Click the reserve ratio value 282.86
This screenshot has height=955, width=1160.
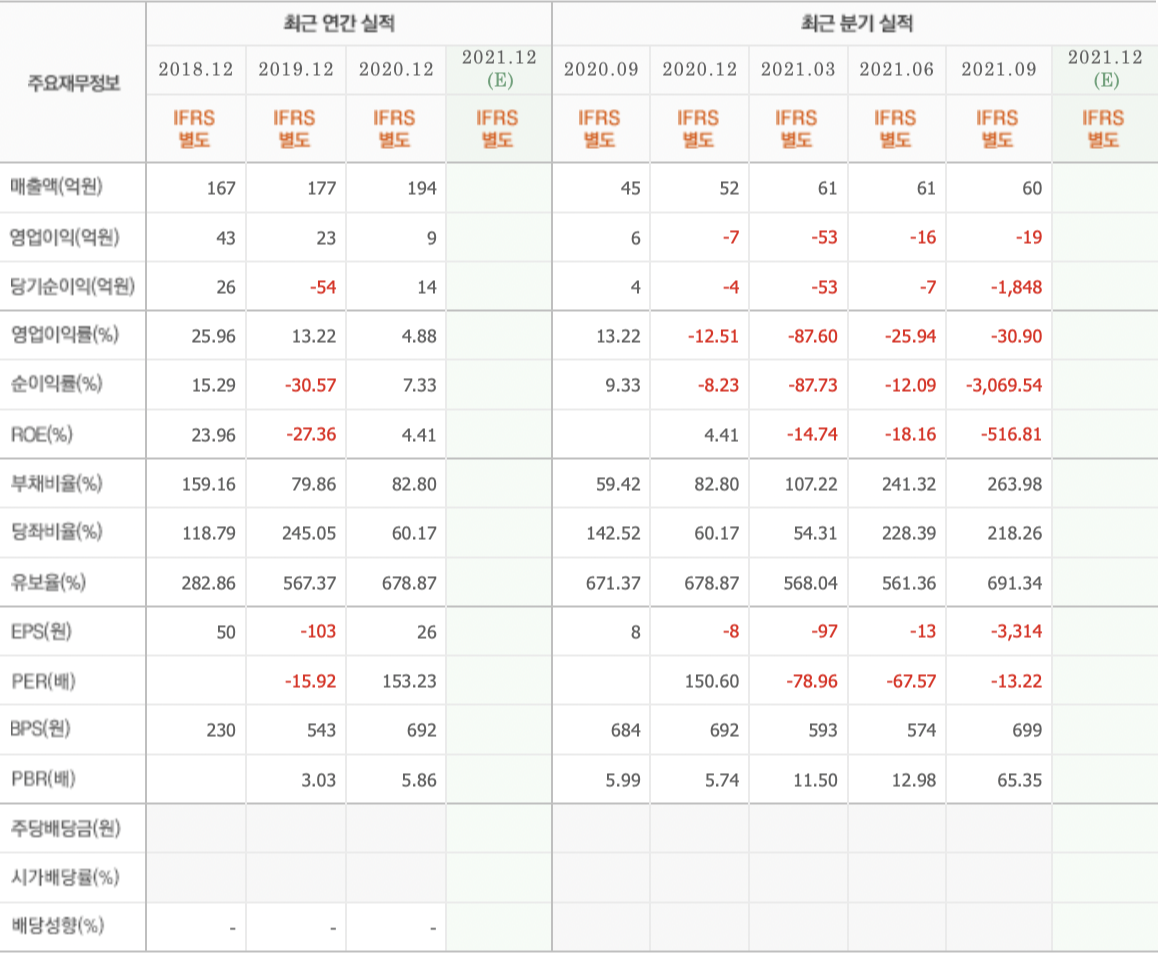(209, 584)
